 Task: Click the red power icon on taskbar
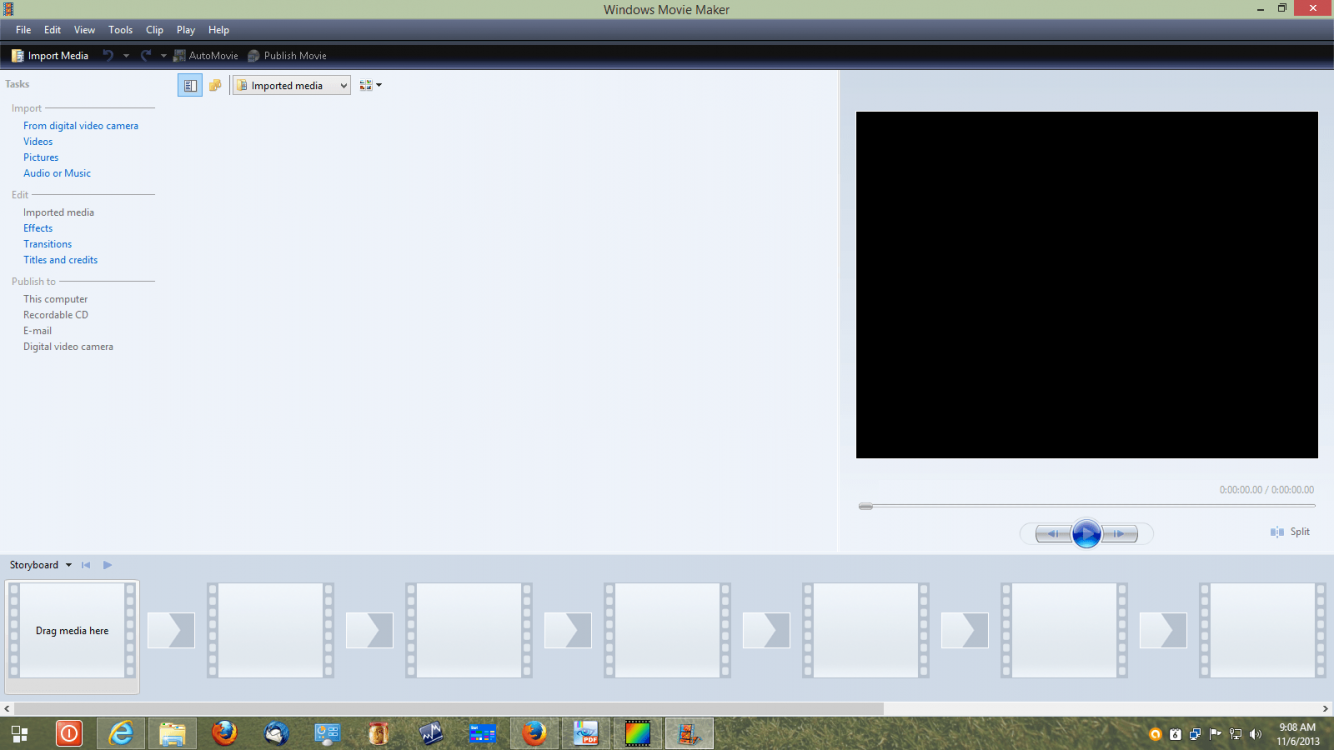click(x=69, y=734)
